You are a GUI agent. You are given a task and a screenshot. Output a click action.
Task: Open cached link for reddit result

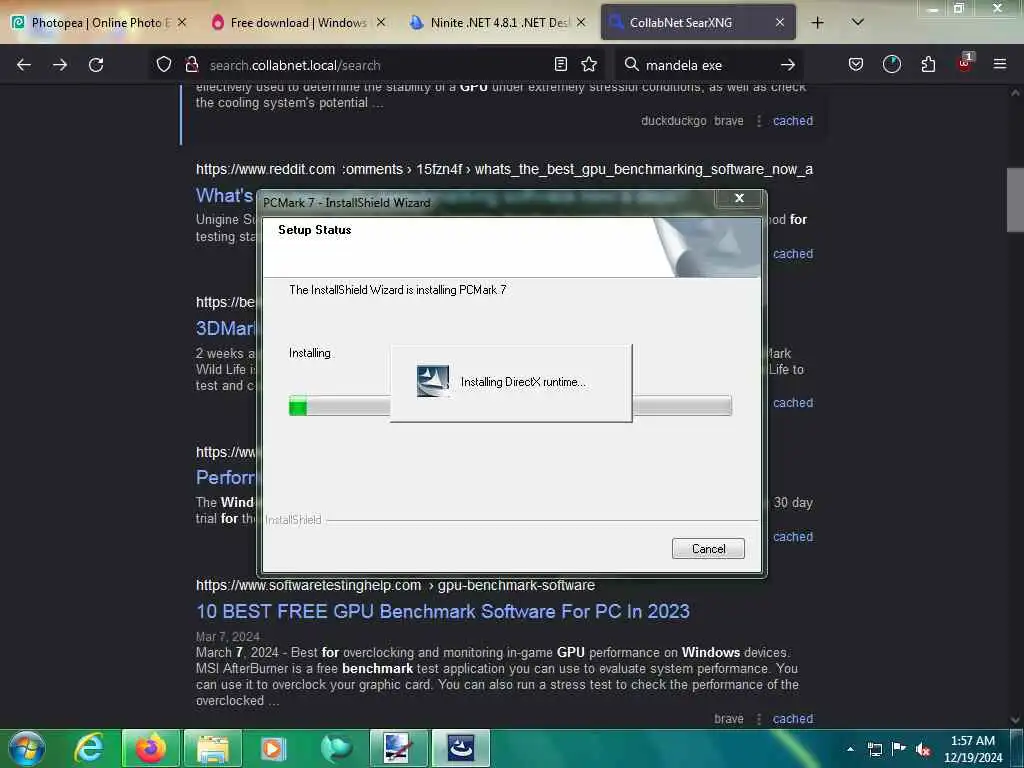pyautogui.click(x=793, y=254)
